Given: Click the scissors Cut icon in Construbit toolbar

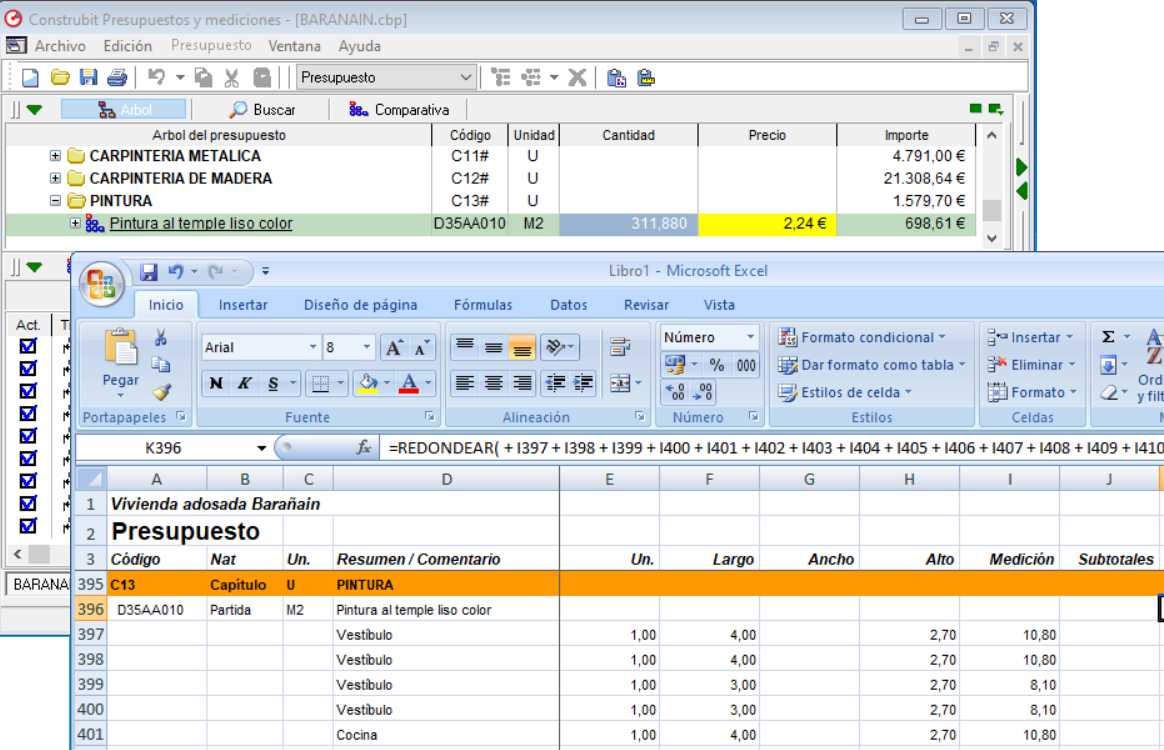Looking at the screenshot, I should (x=232, y=77).
